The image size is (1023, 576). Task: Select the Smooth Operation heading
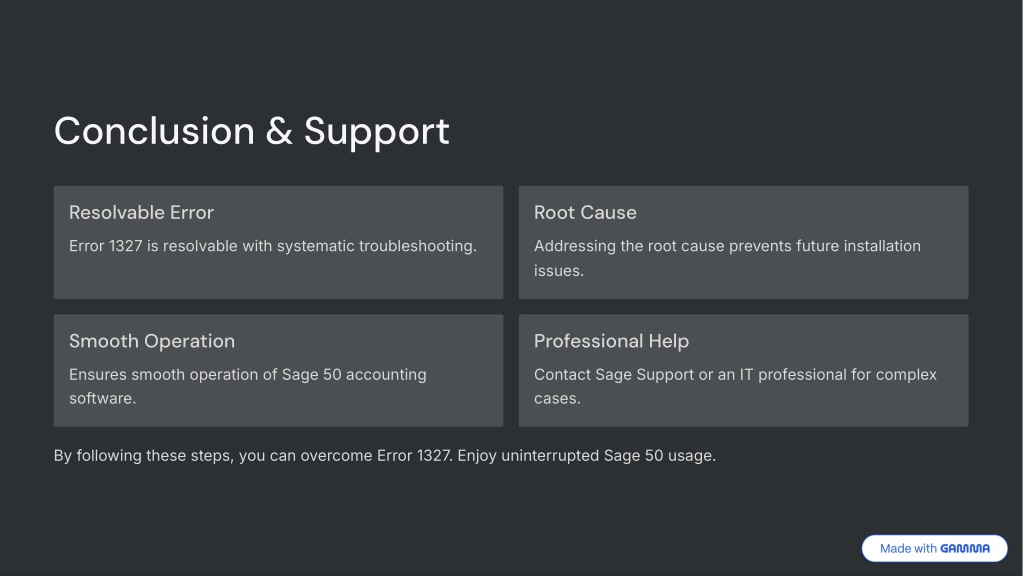coord(152,341)
